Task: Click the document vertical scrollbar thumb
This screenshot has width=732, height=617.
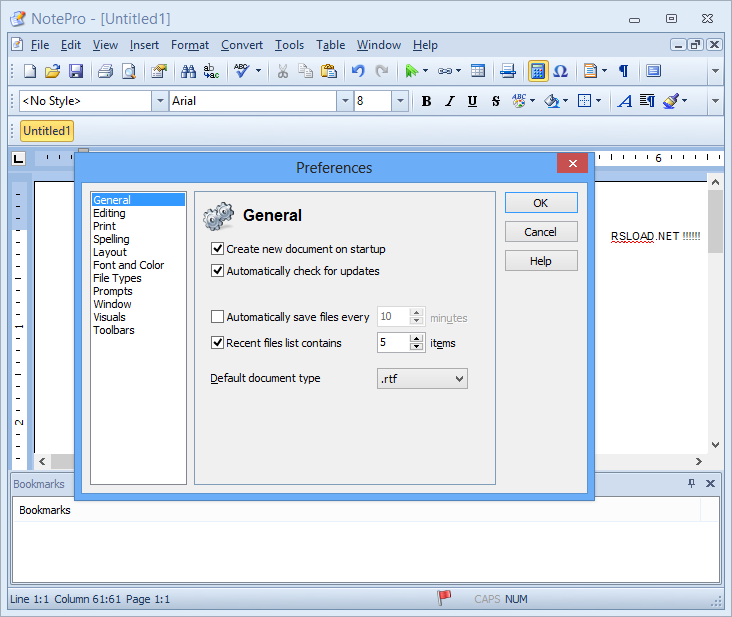Action: (x=715, y=221)
